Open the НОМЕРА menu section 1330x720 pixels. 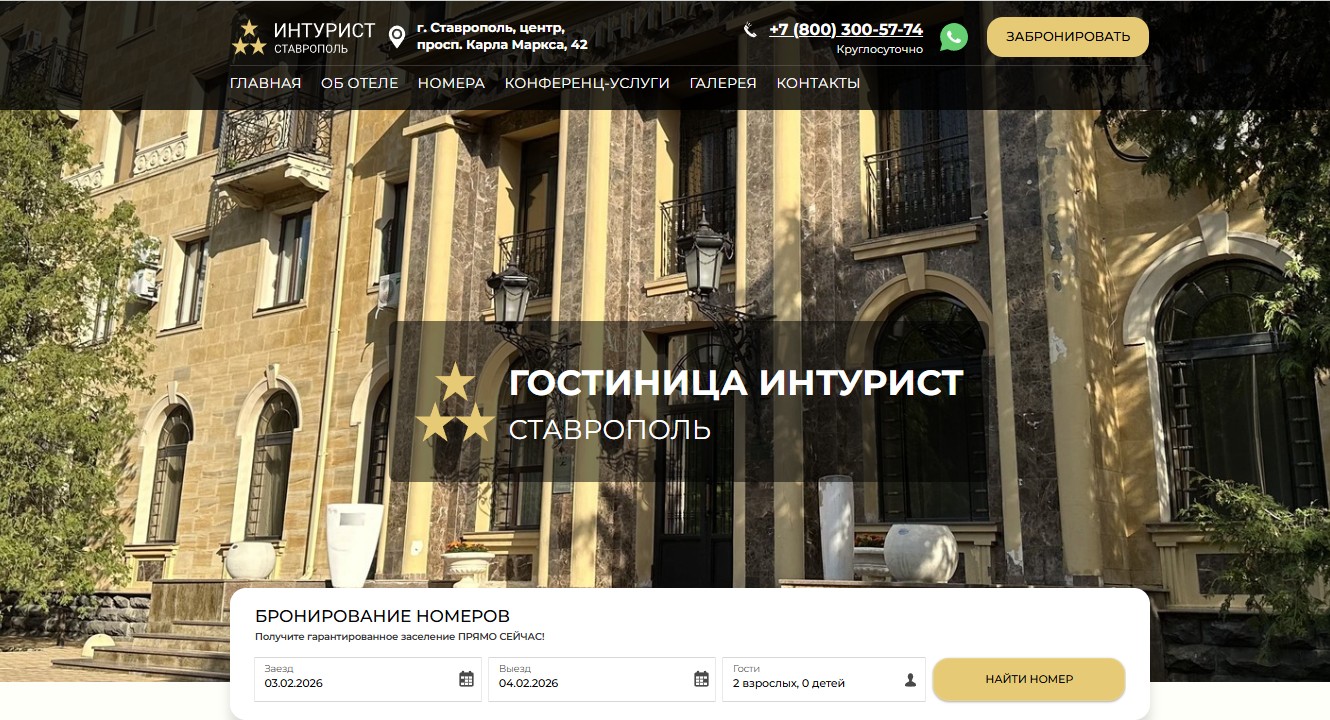tap(451, 83)
